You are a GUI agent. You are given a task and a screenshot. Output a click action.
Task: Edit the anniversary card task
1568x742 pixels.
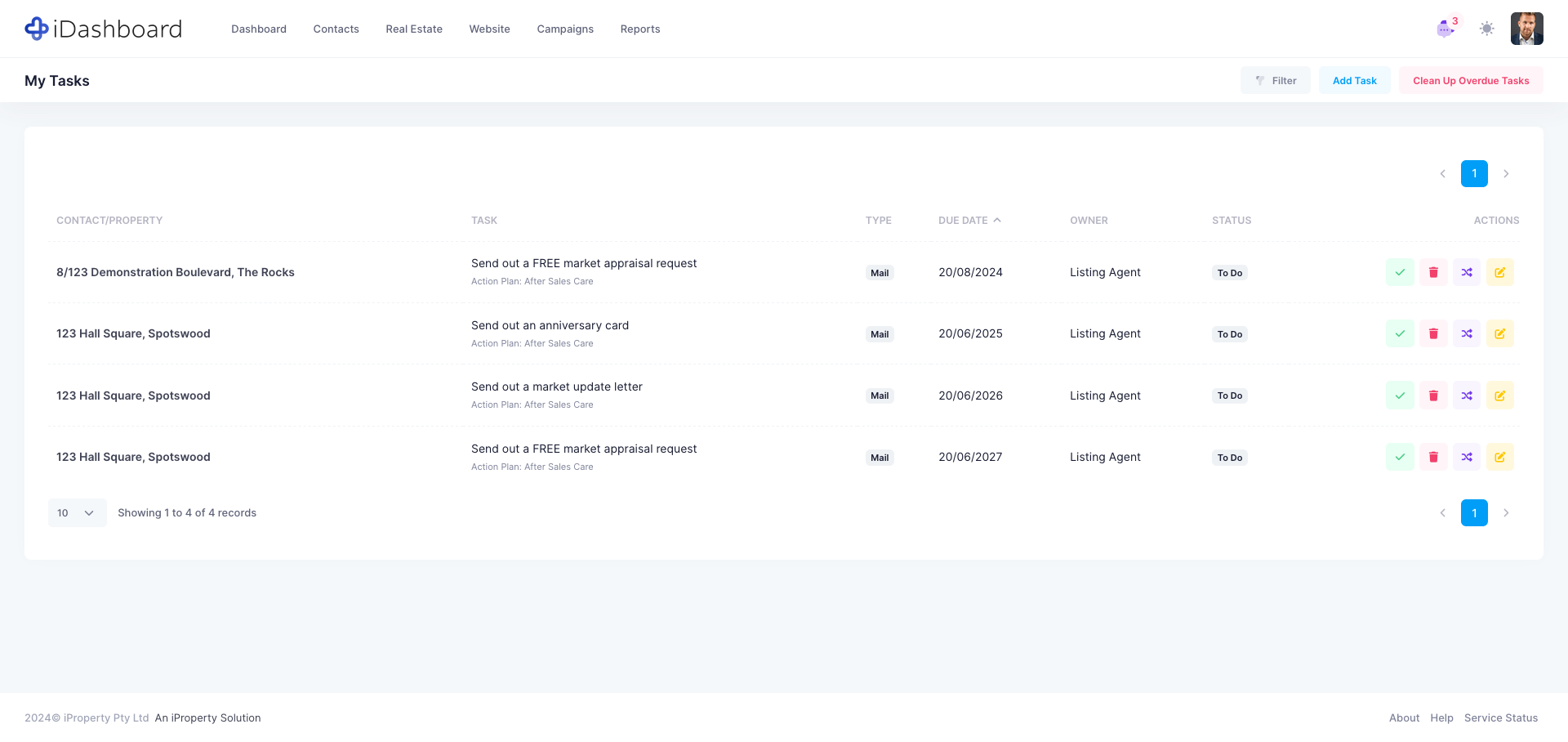coord(1500,333)
